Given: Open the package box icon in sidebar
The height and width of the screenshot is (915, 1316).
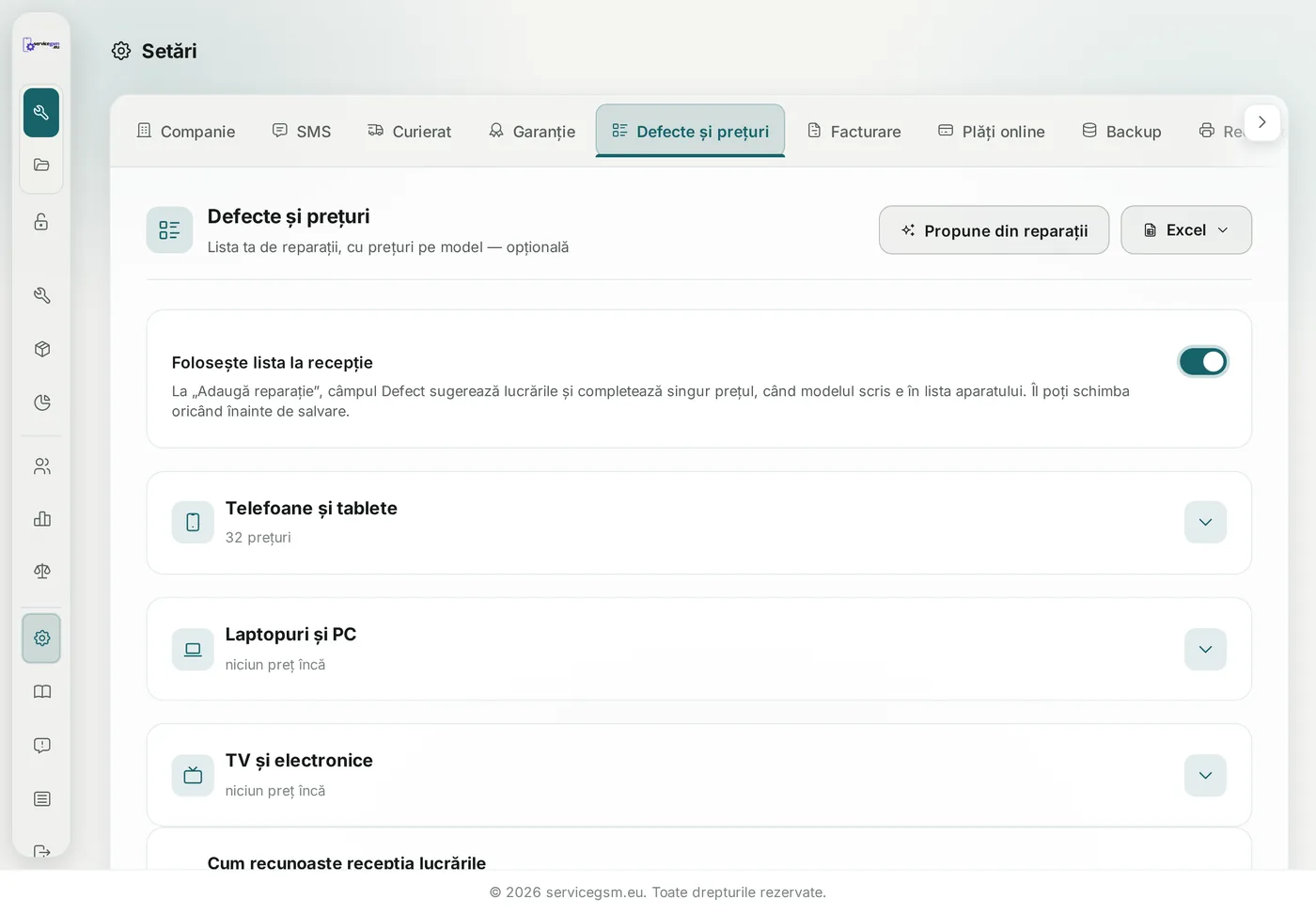Looking at the screenshot, I should 41,349.
